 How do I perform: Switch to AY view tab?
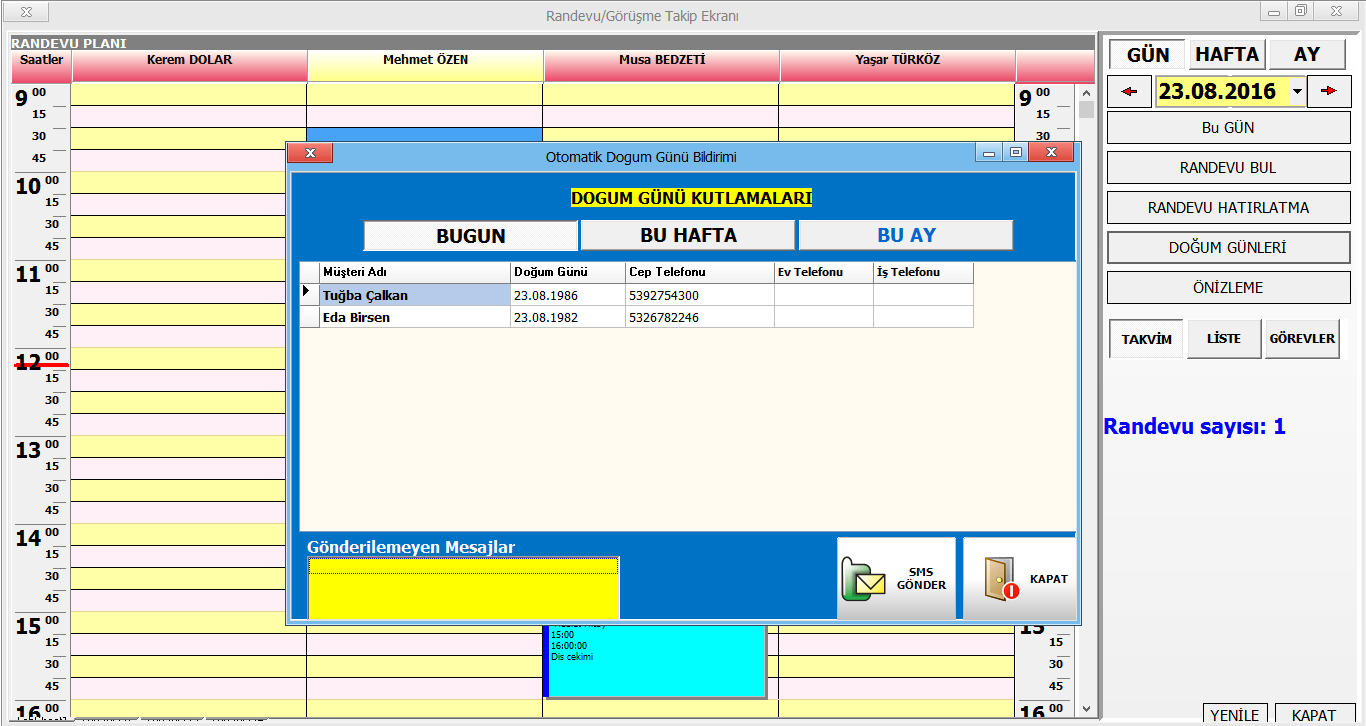point(1307,55)
